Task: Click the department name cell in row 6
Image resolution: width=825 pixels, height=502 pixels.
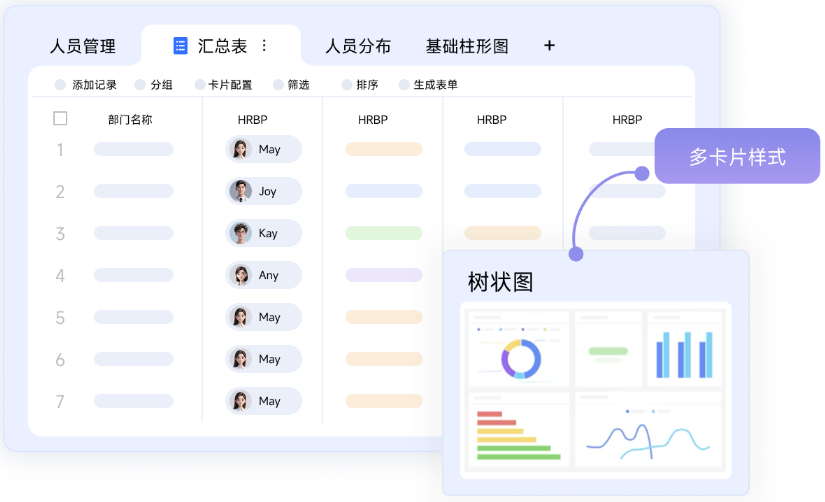Action: (x=134, y=359)
